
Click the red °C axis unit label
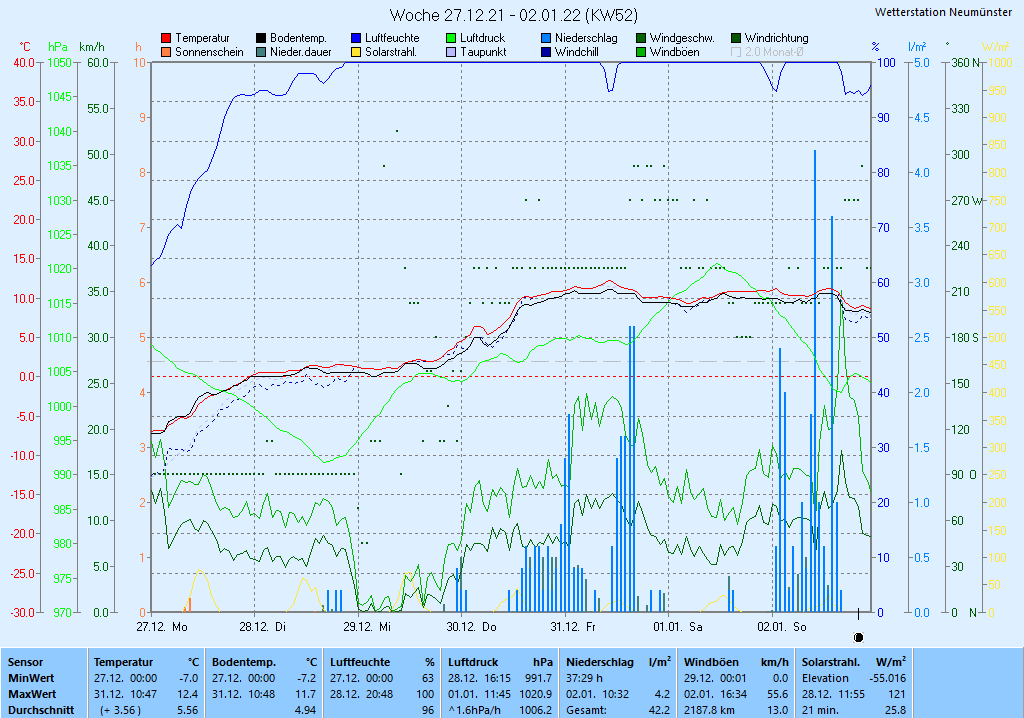(x=25, y=47)
